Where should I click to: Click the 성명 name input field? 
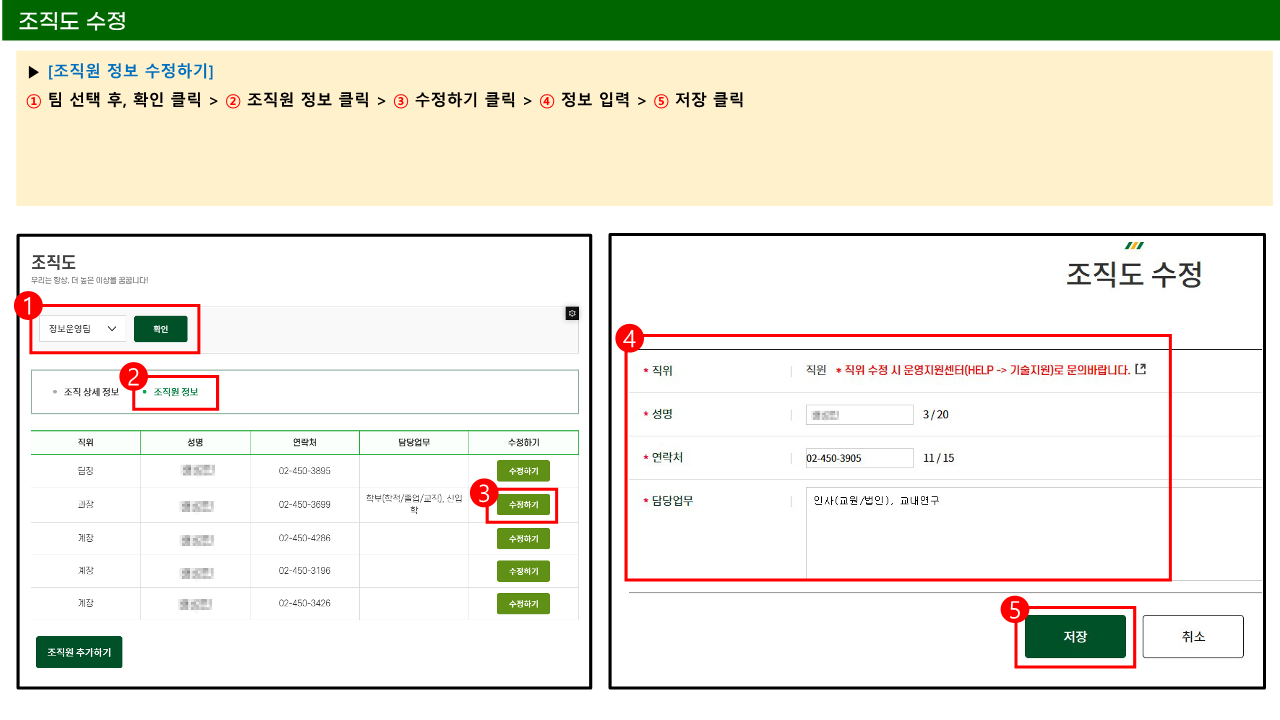tap(859, 415)
